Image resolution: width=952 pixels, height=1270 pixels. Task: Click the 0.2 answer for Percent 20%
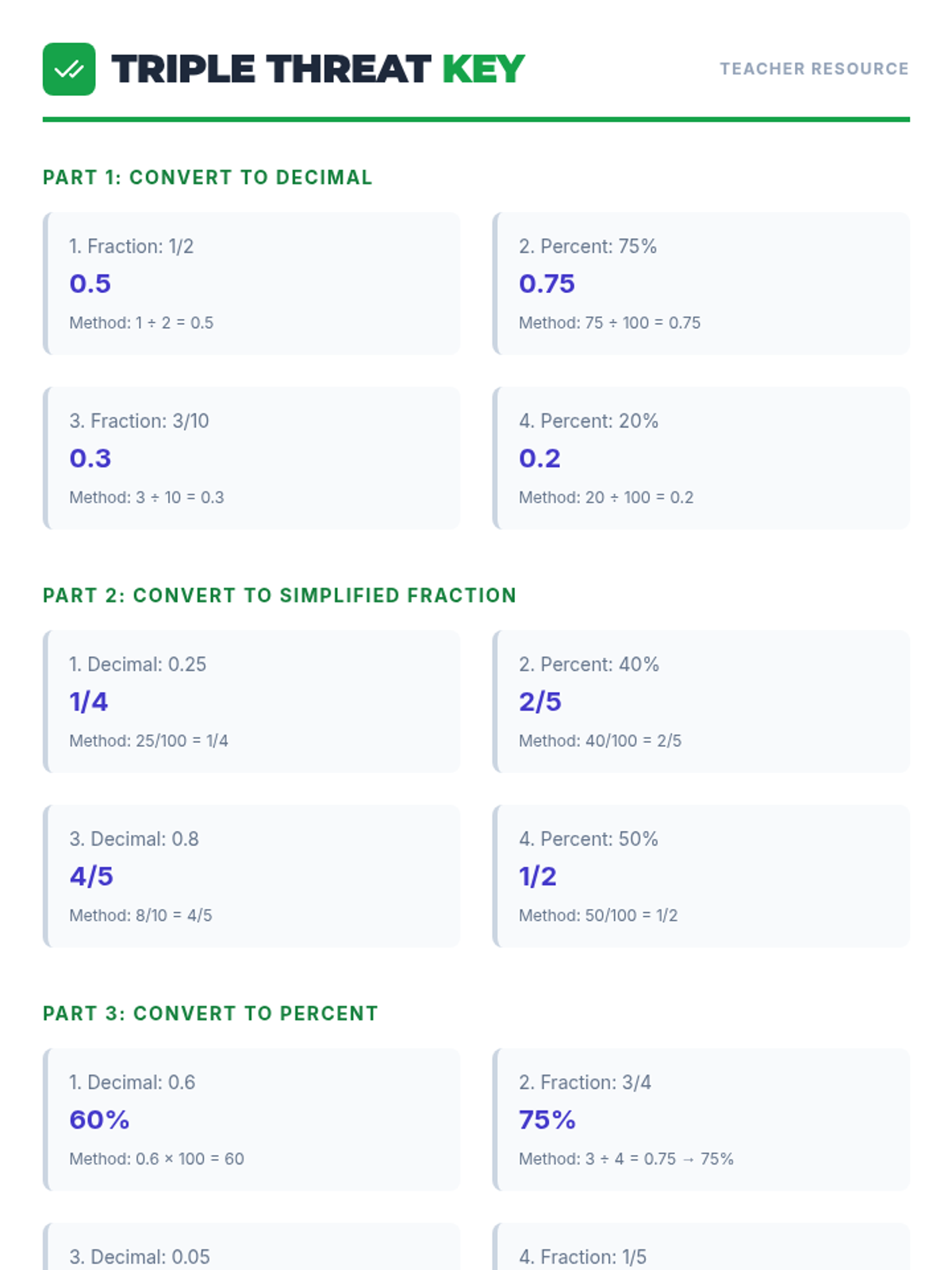(x=539, y=458)
